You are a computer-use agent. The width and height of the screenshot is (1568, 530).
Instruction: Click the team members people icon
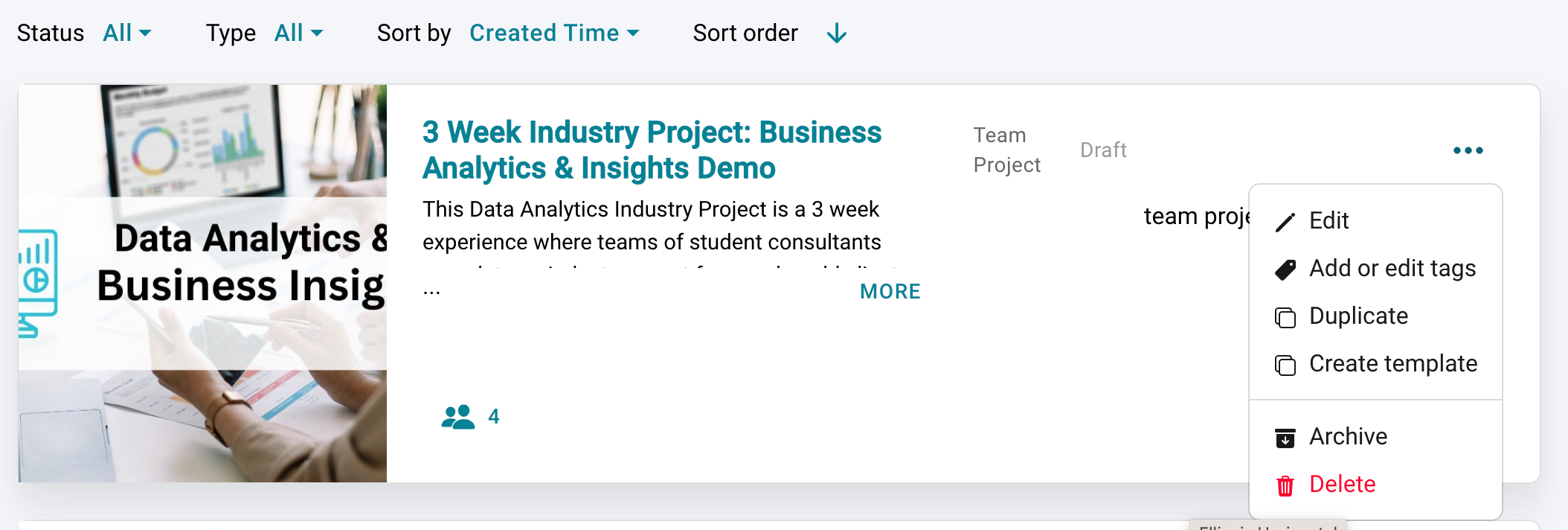click(x=457, y=417)
